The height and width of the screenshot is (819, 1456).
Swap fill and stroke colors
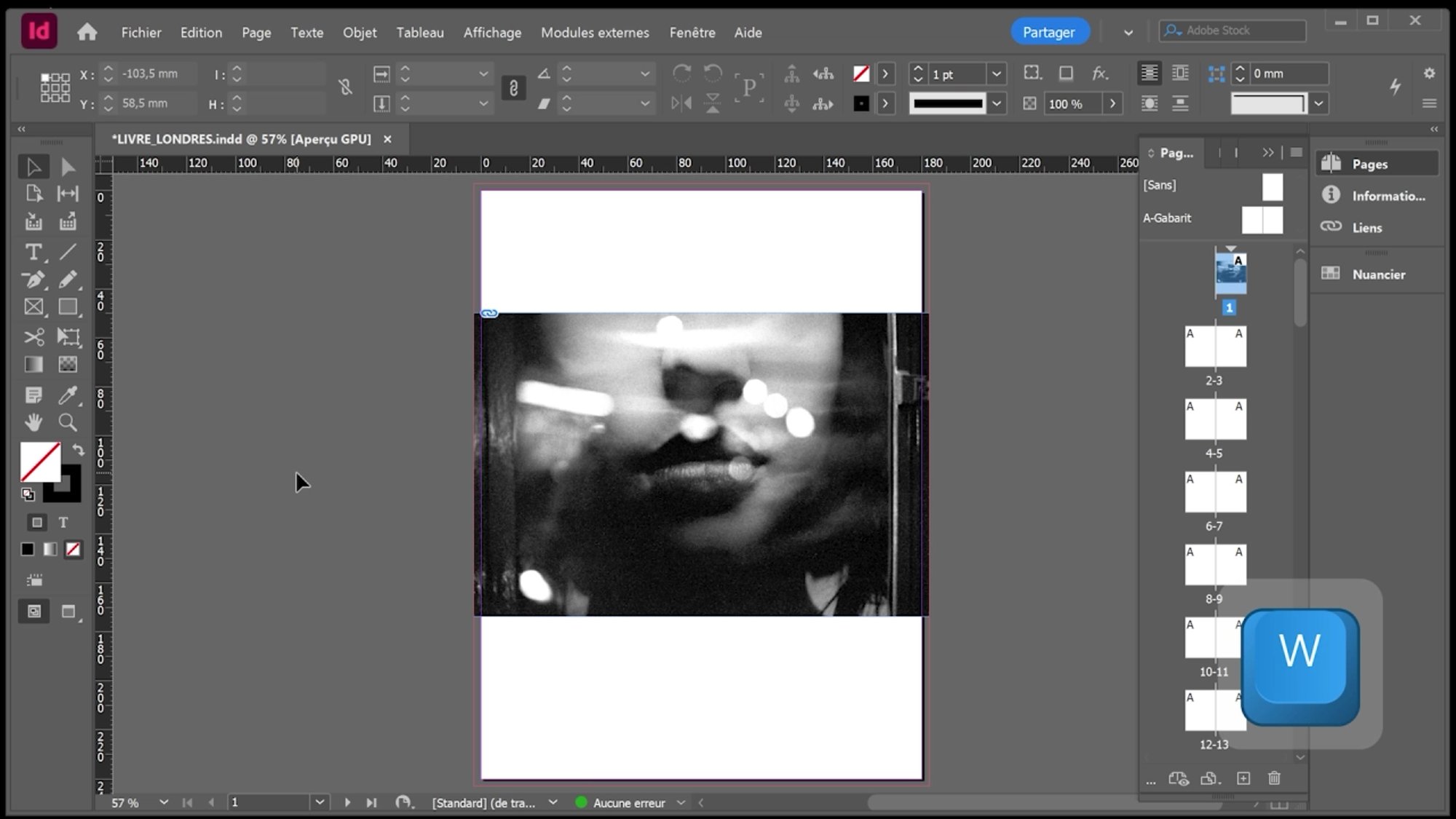click(78, 450)
